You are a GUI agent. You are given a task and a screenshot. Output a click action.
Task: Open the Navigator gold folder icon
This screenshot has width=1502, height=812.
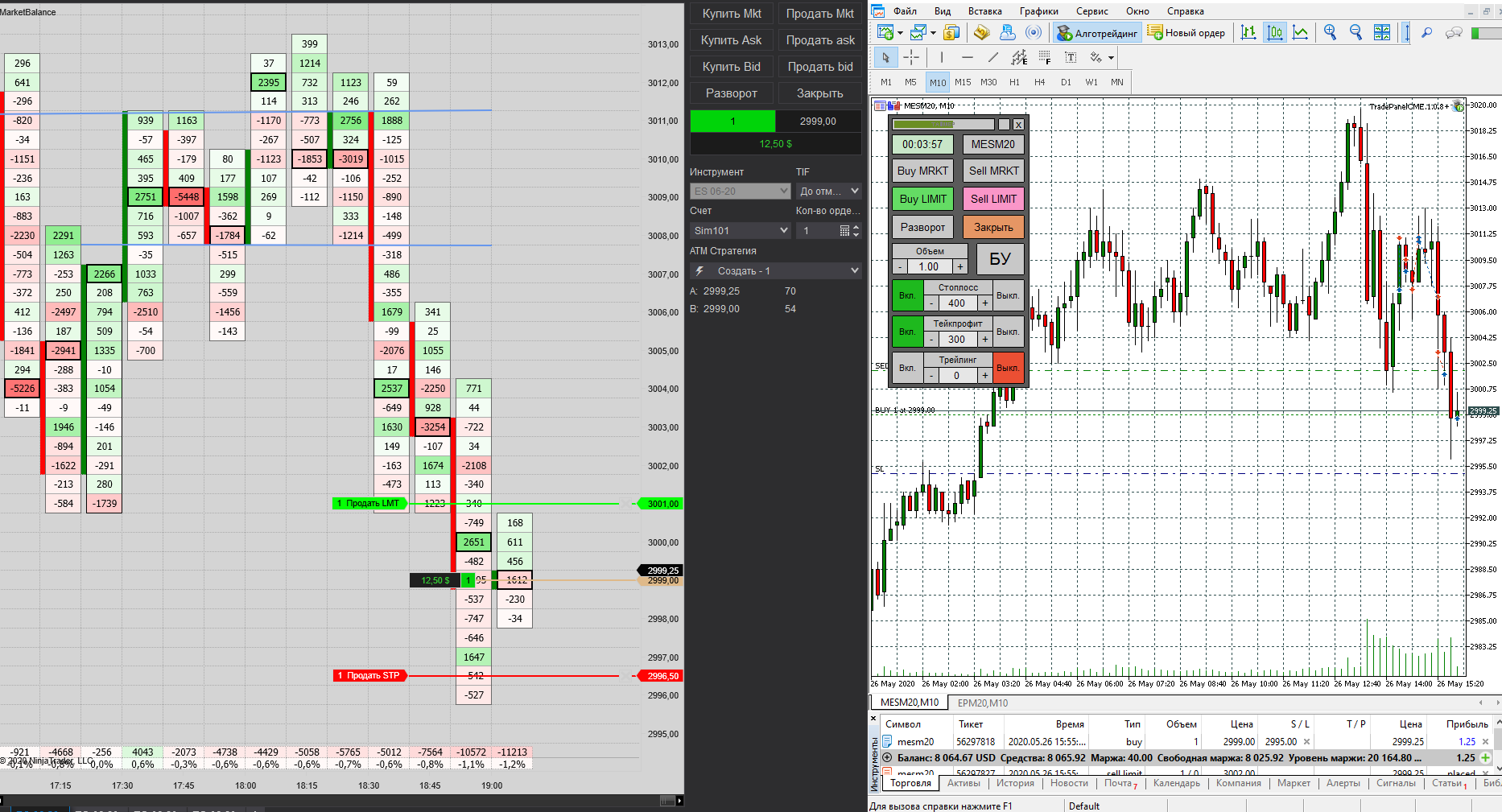981,33
